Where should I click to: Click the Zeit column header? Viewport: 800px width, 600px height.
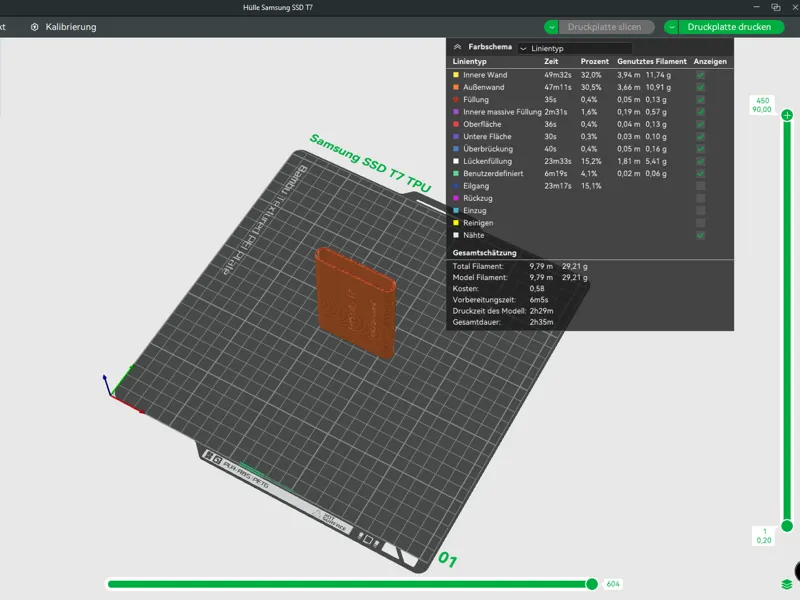[551, 61]
